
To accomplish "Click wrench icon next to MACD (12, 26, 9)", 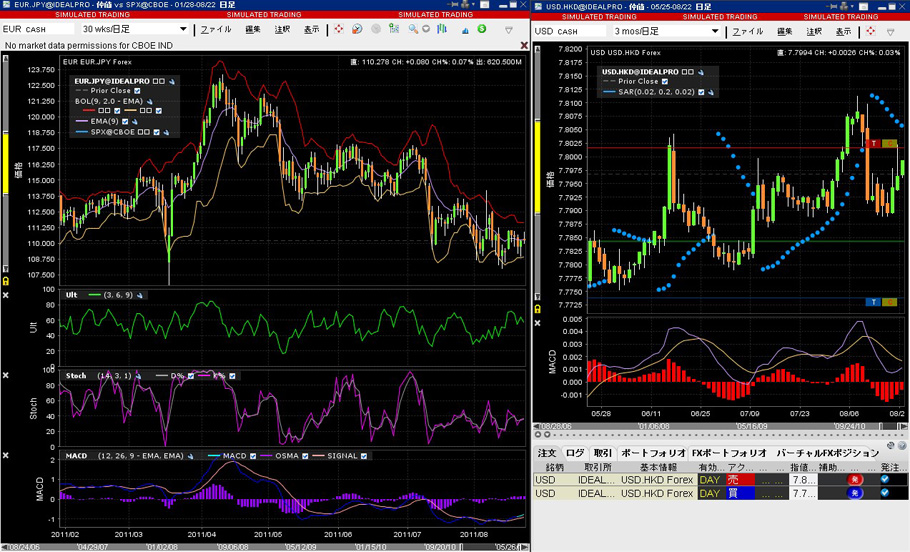I will click(x=190, y=456).
